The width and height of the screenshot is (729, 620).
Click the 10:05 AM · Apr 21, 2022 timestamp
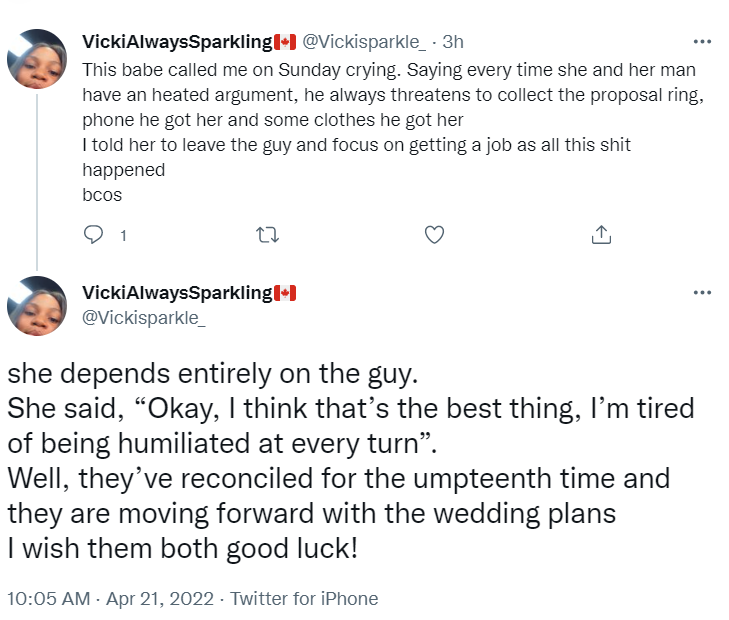[x=110, y=599]
